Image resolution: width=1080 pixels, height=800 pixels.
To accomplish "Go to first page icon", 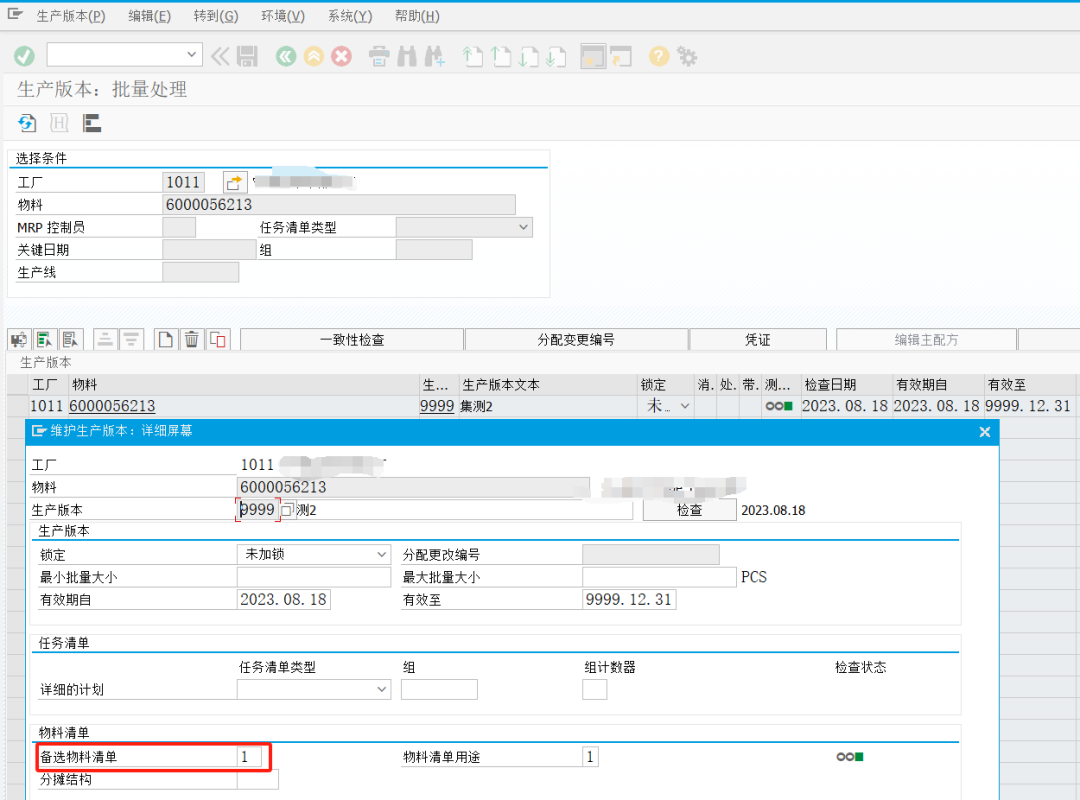I will 472,56.
